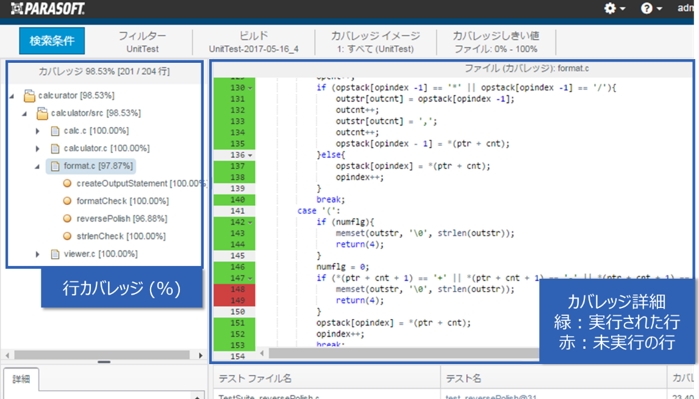Switch to the 詳細 tab

click(x=21, y=379)
